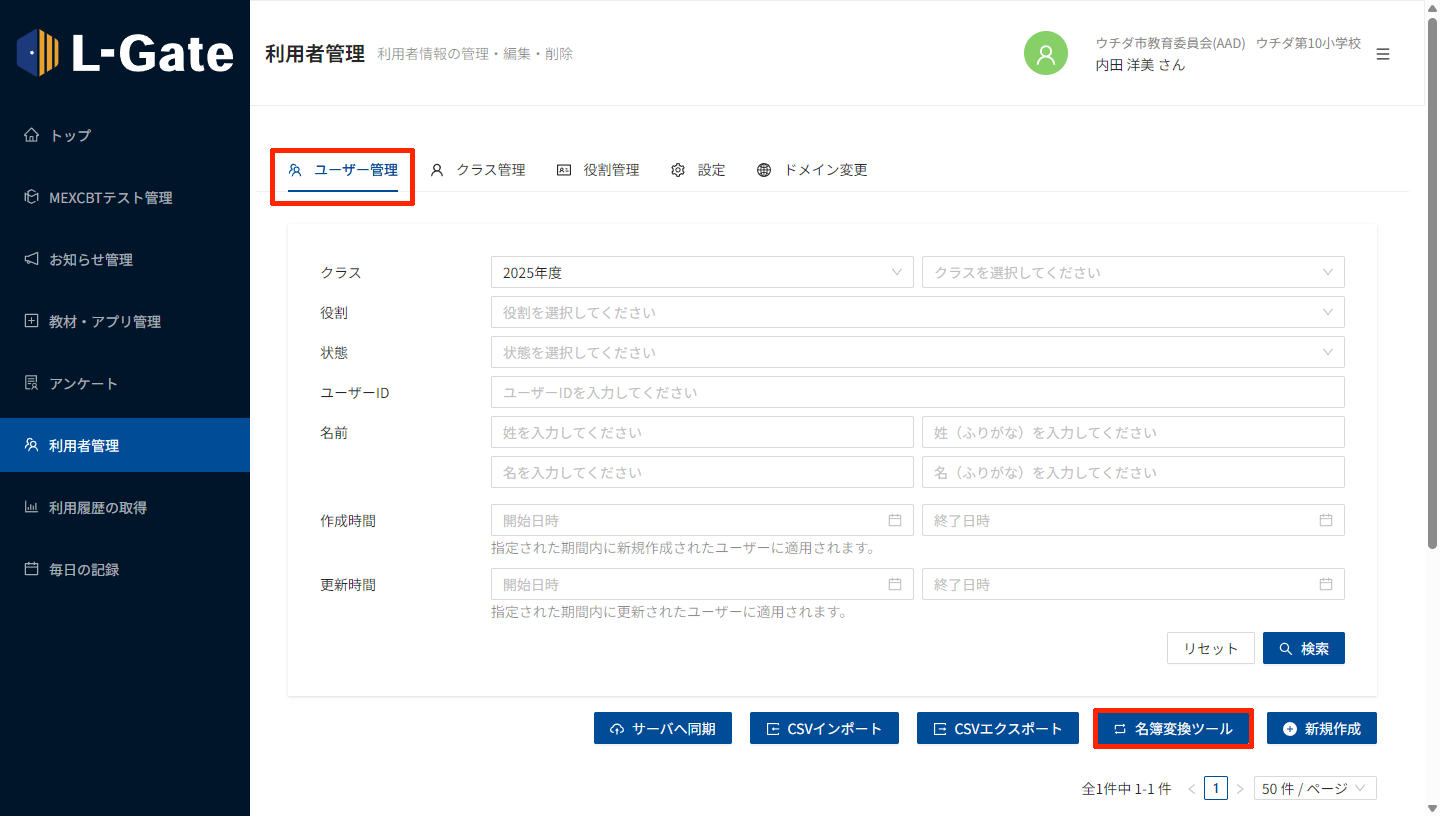The width and height of the screenshot is (1440, 816).
Task: Open the 役割 selection dropdown
Action: tap(917, 312)
